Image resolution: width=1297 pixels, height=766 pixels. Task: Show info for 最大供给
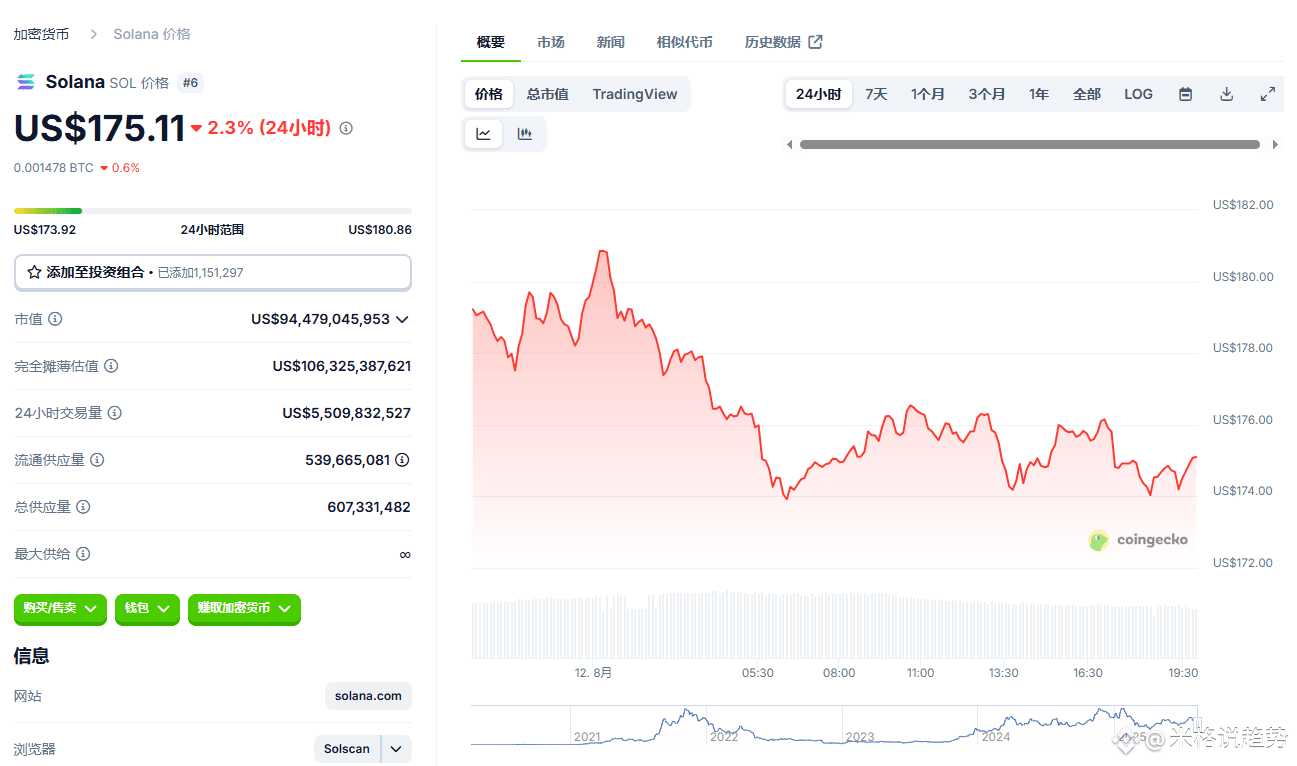coord(83,554)
